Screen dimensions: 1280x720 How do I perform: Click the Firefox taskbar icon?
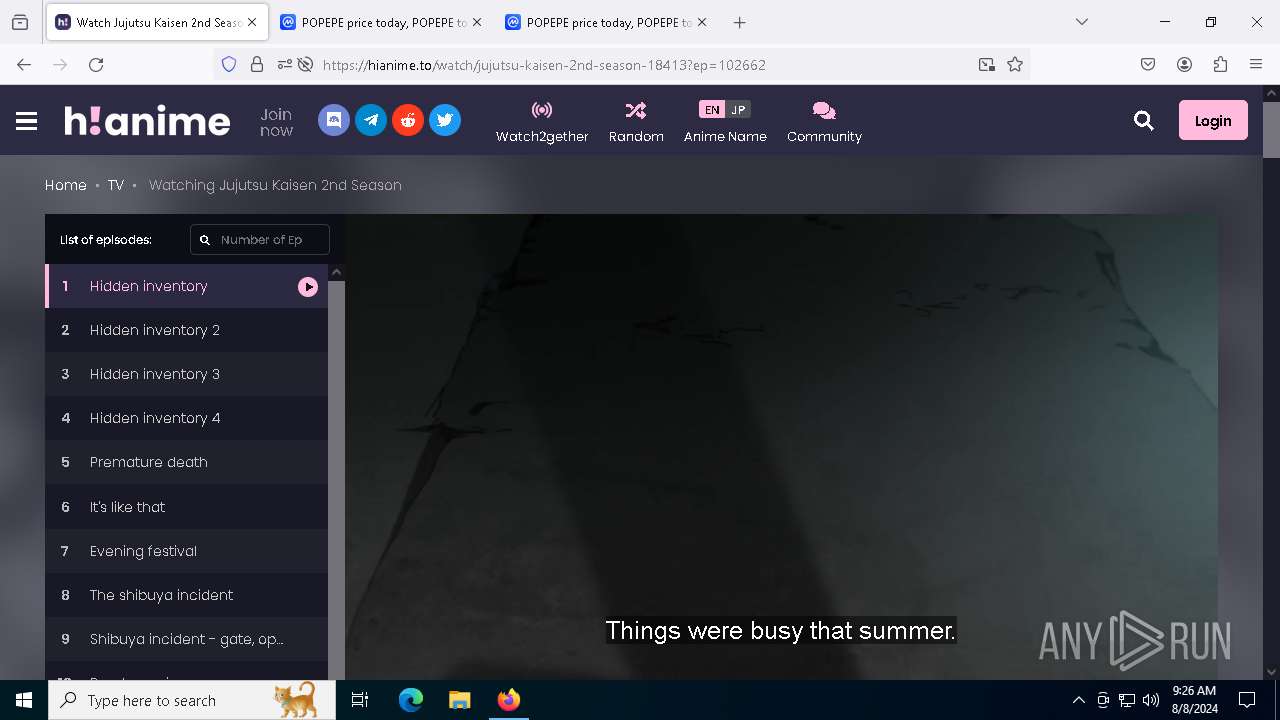[508, 700]
